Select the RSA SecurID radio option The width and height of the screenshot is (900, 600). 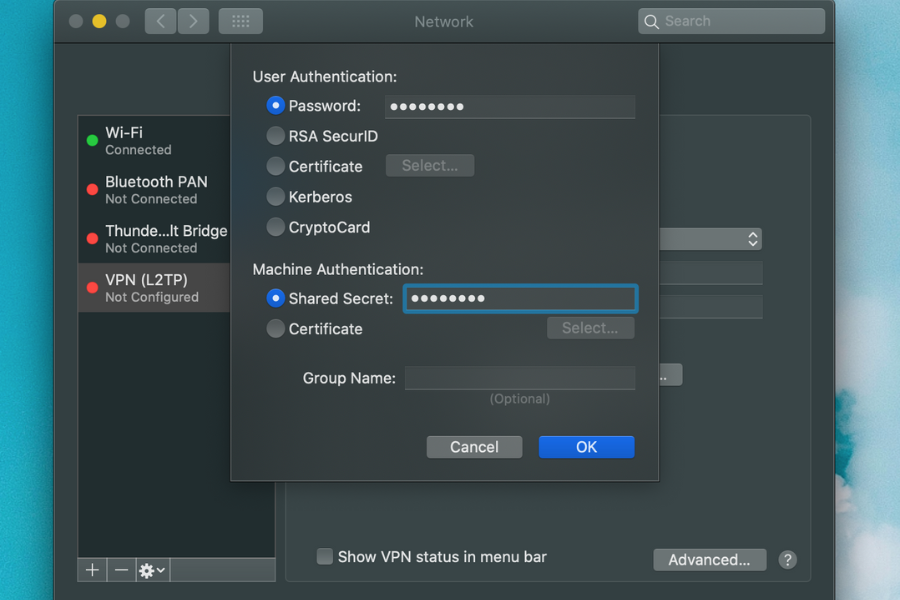pos(276,136)
